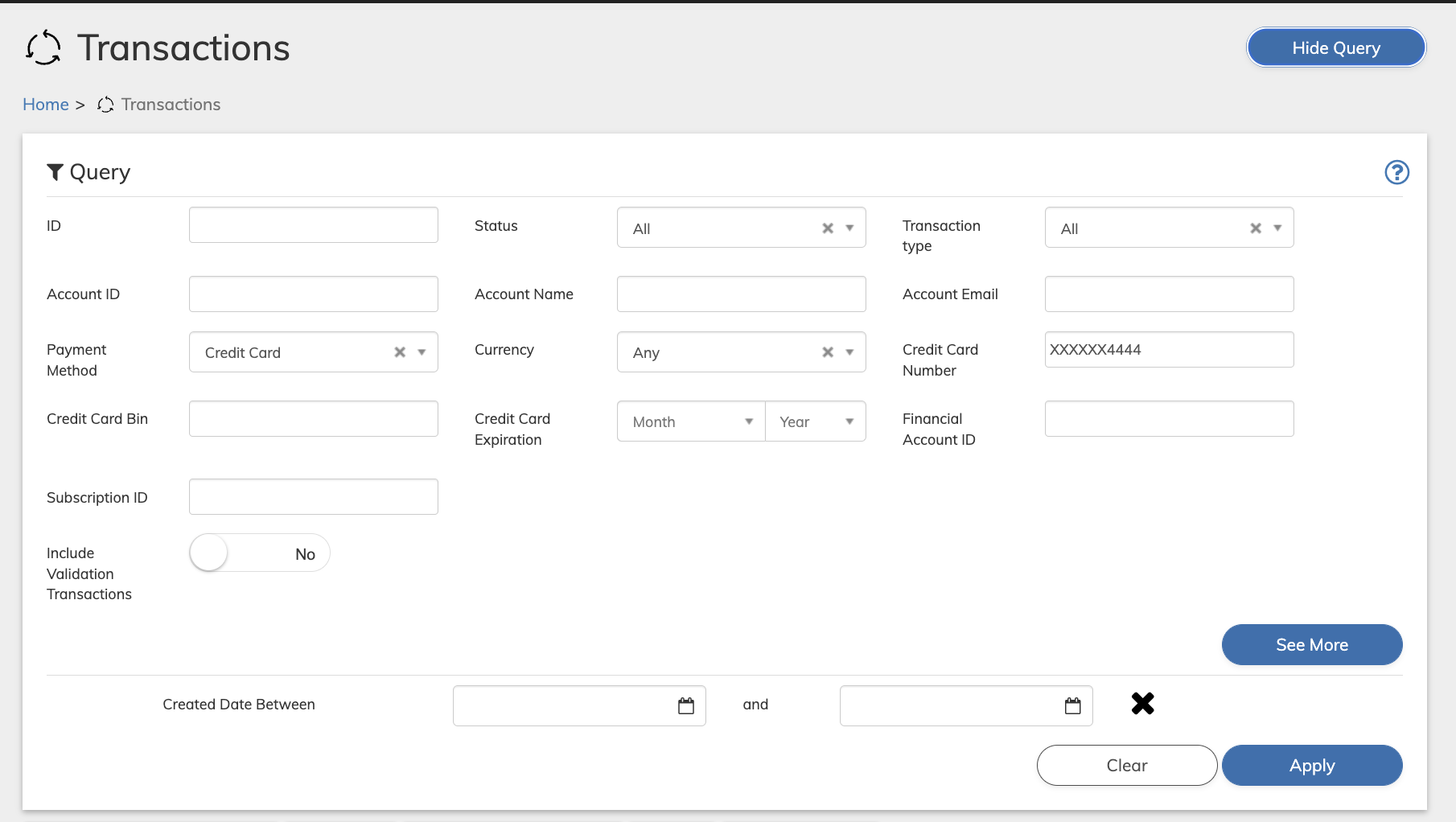Apply the query filters
This screenshot has height=822, width=1456.
(x=1312, y=766)
